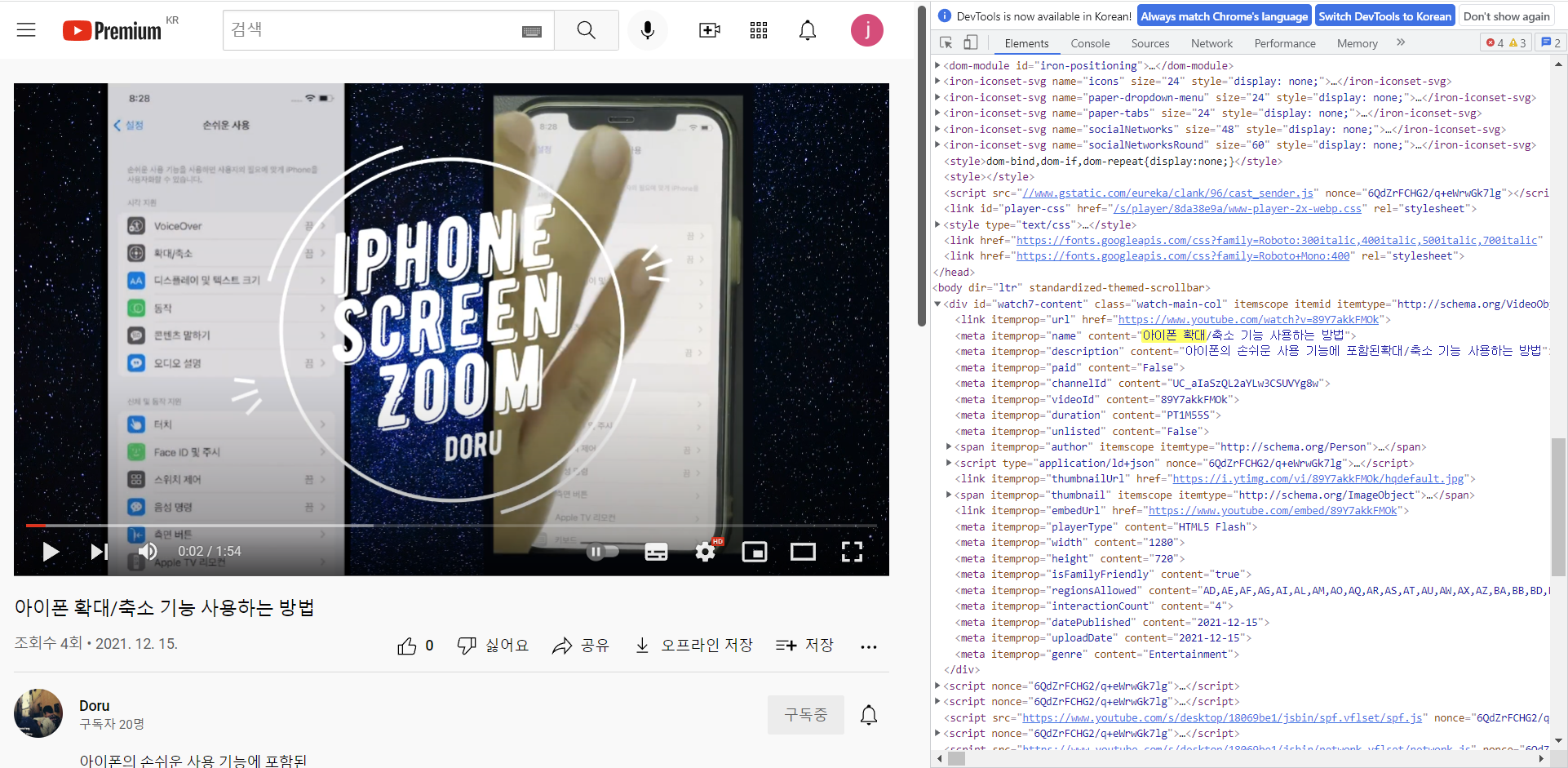This screenshot has width=1568, height=768.
Task: Collapse the div watch7-content node
Action: (937, 304)
